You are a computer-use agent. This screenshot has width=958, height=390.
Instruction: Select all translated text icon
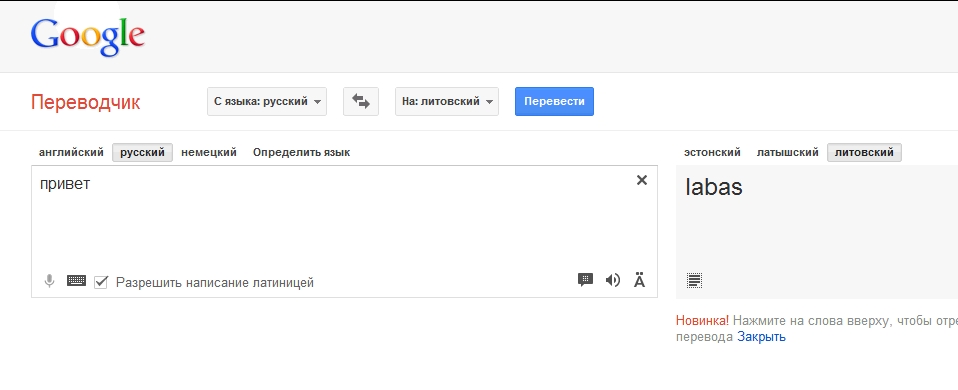click(x=694, y=281)
